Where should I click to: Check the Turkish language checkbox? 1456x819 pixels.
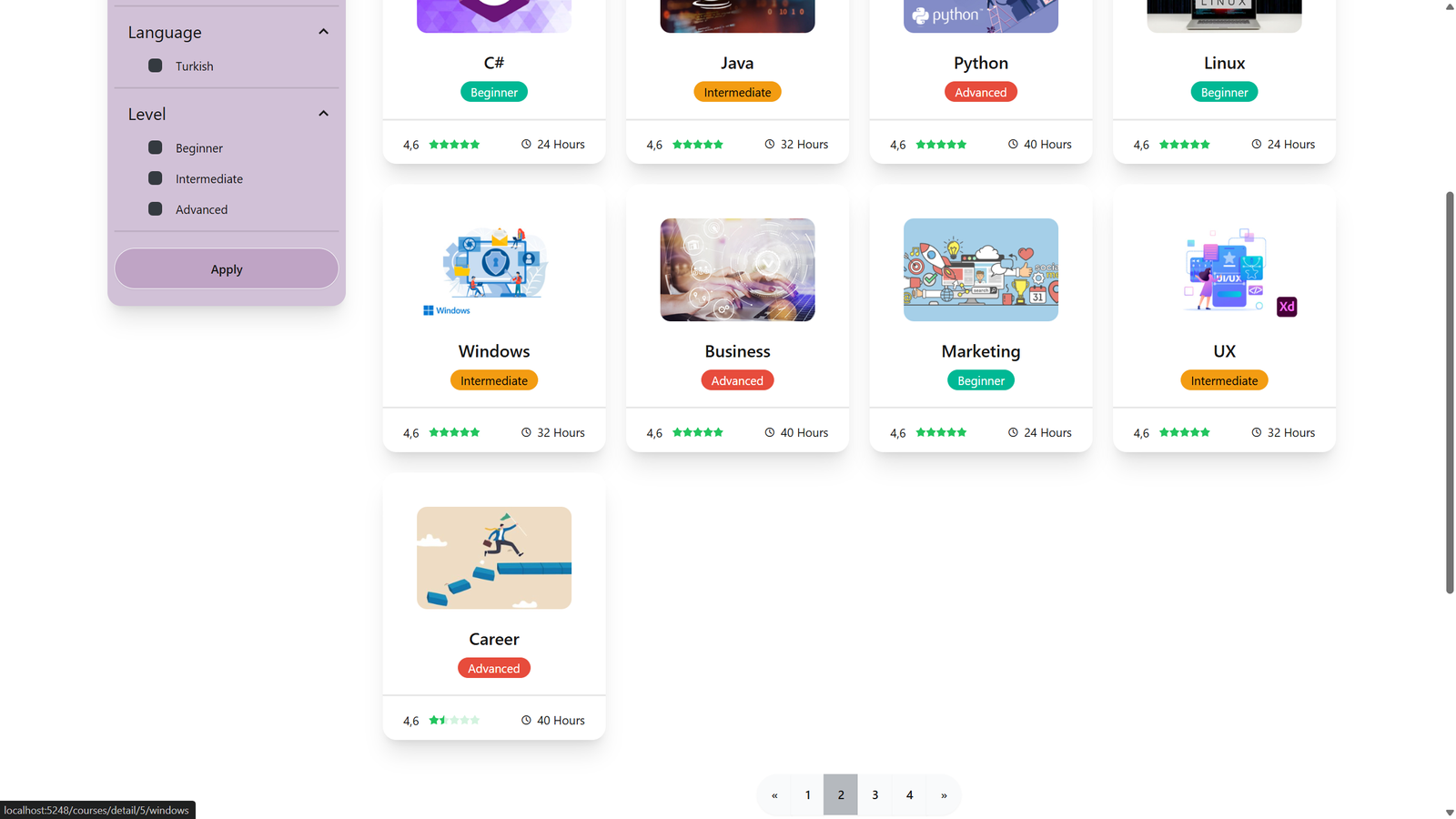pyautogui.click(x=156, y=66)
